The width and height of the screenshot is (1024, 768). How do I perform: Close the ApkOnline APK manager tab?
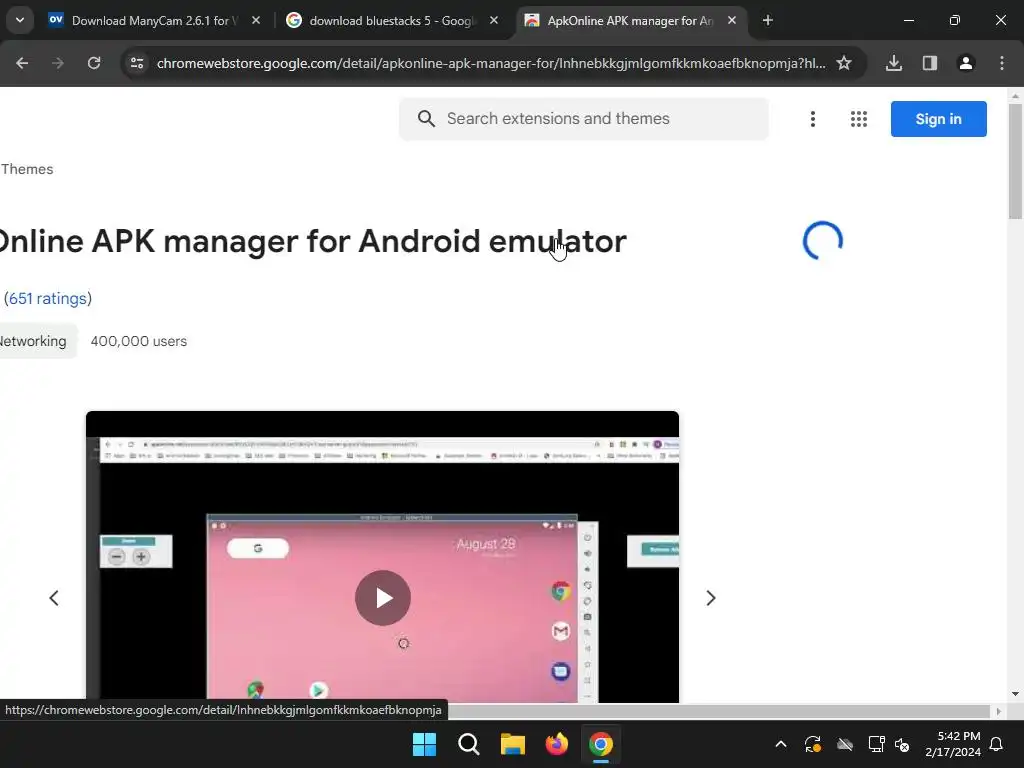(x=732, y=21)
